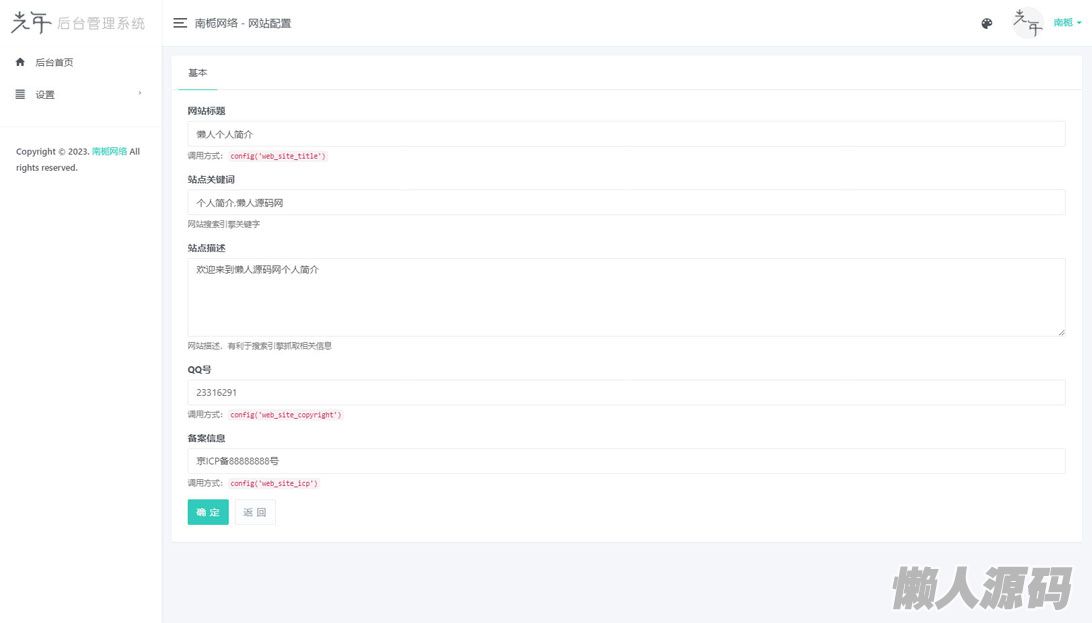Image resolution: width=1092 pixels, height=623 pixels.
Task: Click the textarea resize handle corner
Action: [1061, 333]
